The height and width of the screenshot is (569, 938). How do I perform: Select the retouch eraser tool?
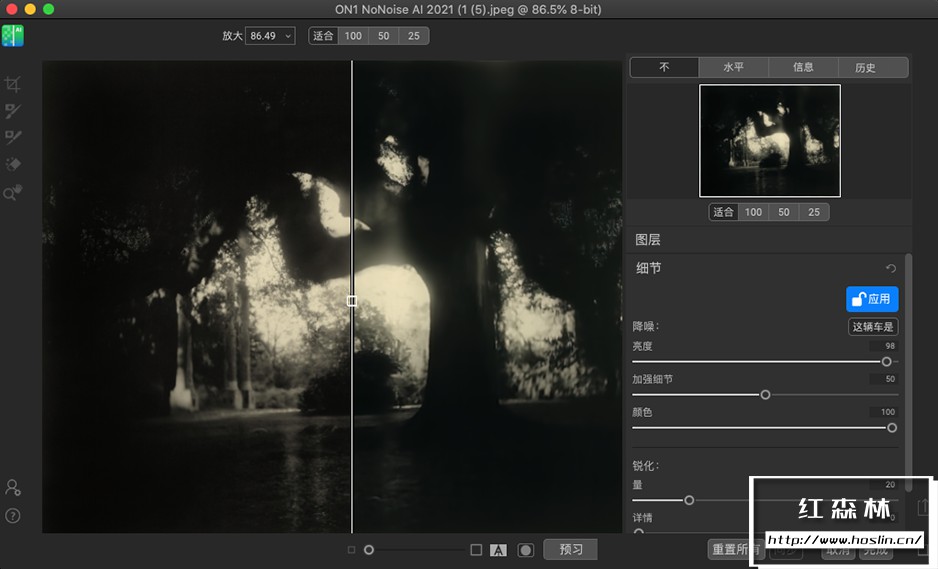click(x=13, y=164)
